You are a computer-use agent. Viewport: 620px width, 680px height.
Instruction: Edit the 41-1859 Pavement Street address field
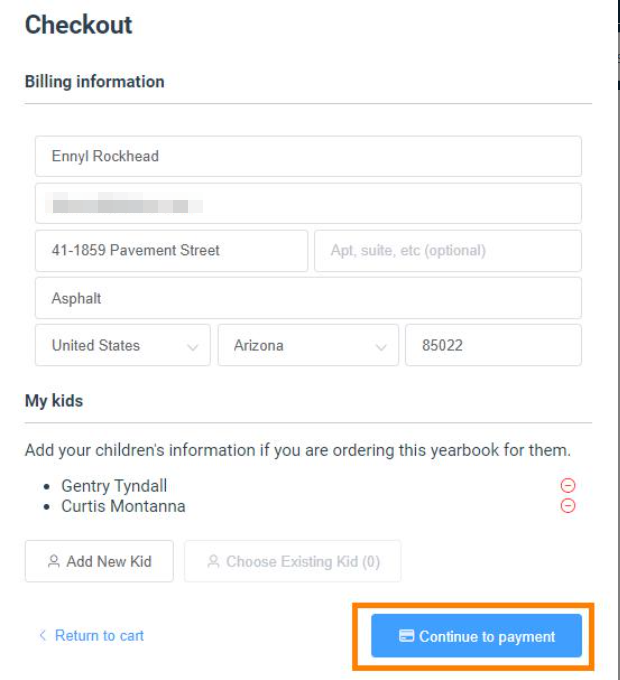coord(171,250)
